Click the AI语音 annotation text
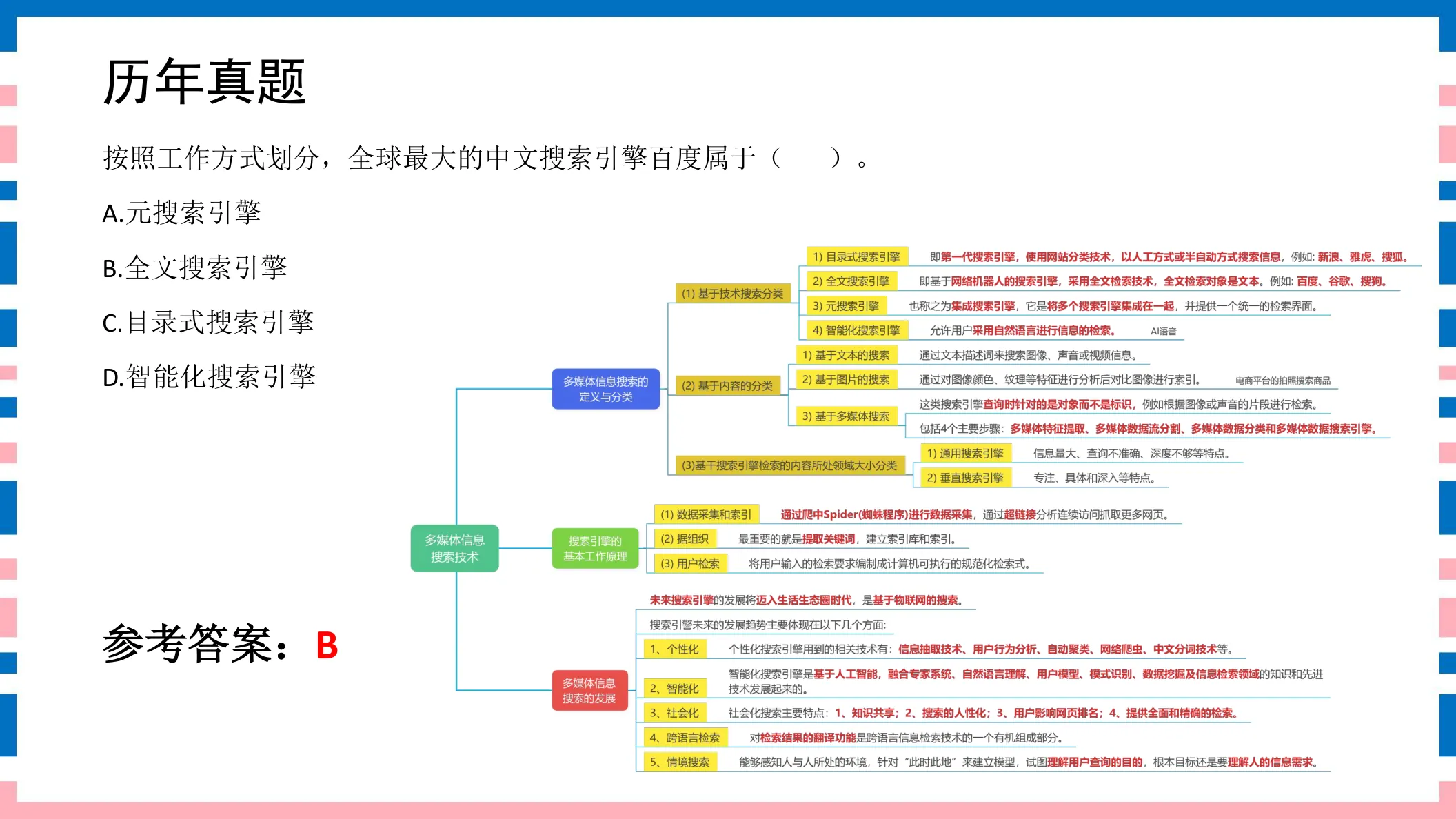 pos(1164,332)
